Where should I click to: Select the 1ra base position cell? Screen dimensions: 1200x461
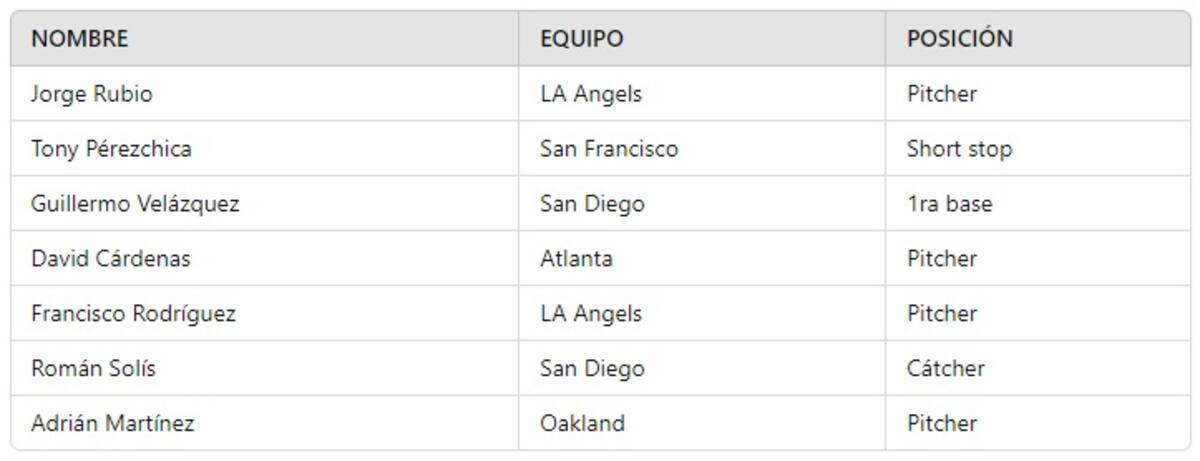click(x=949, y=204)
